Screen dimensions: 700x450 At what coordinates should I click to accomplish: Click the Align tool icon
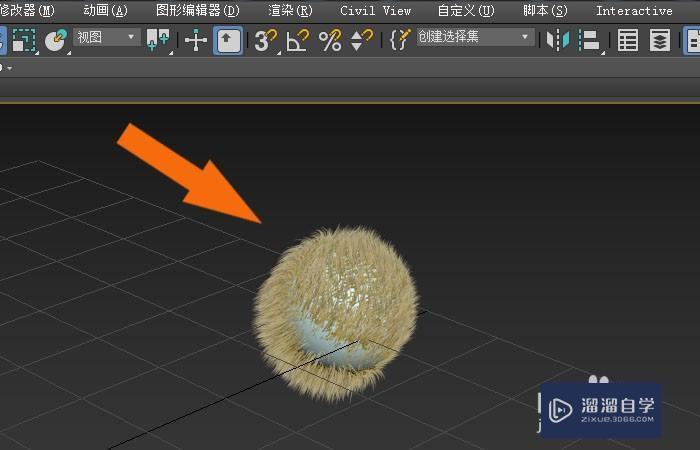pyautogui.click(x=590, y=40)
